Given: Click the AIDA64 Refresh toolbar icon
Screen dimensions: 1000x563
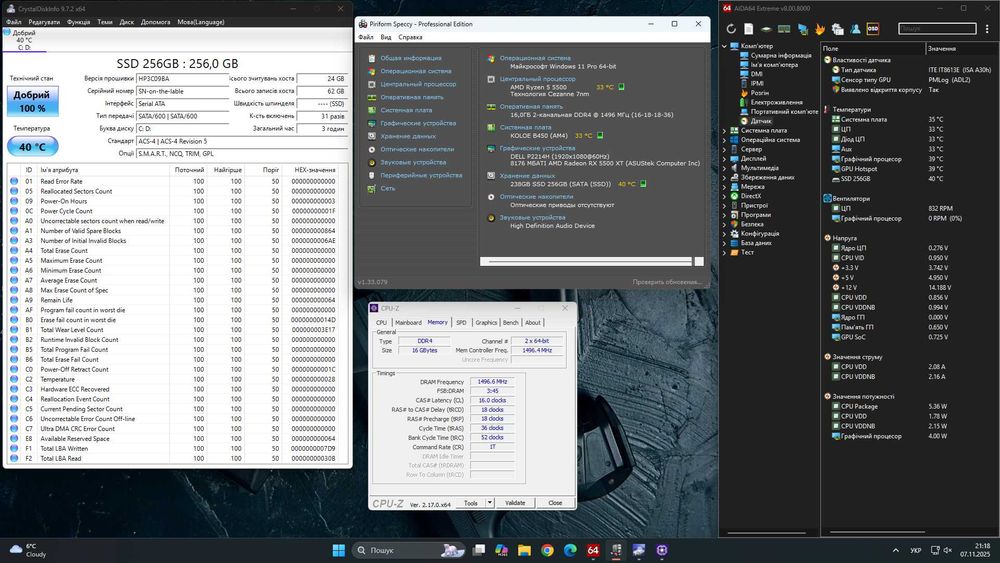Looking at the screenshot, I should [731, 29].
